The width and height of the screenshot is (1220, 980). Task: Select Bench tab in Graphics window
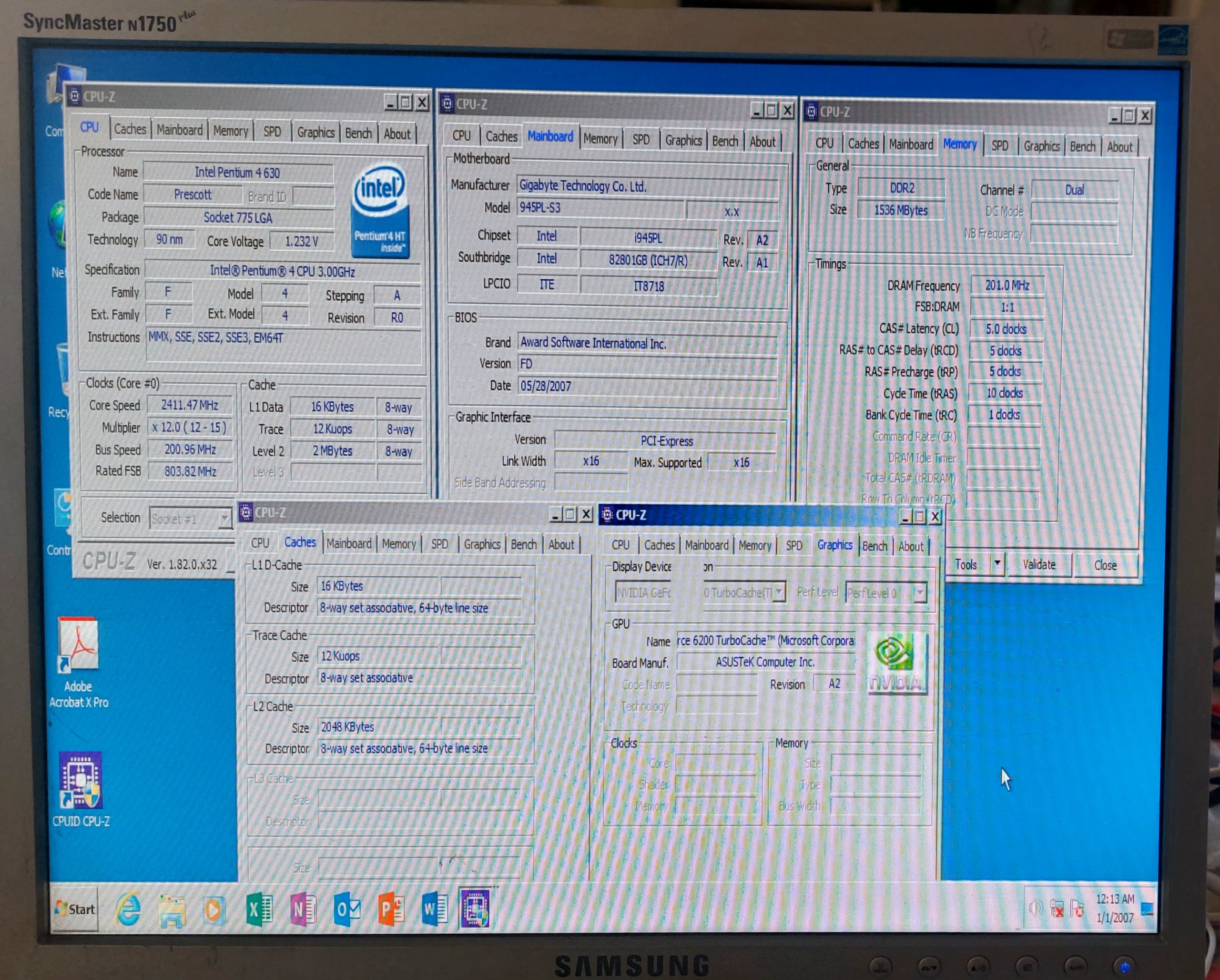click(x=874, y=546)
